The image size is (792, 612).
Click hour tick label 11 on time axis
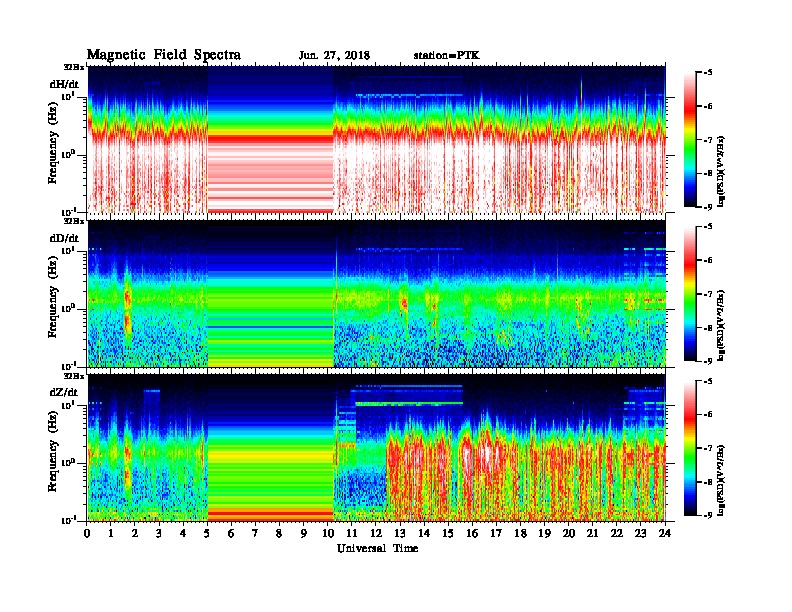pyautogui.click(x=352, y=533)
